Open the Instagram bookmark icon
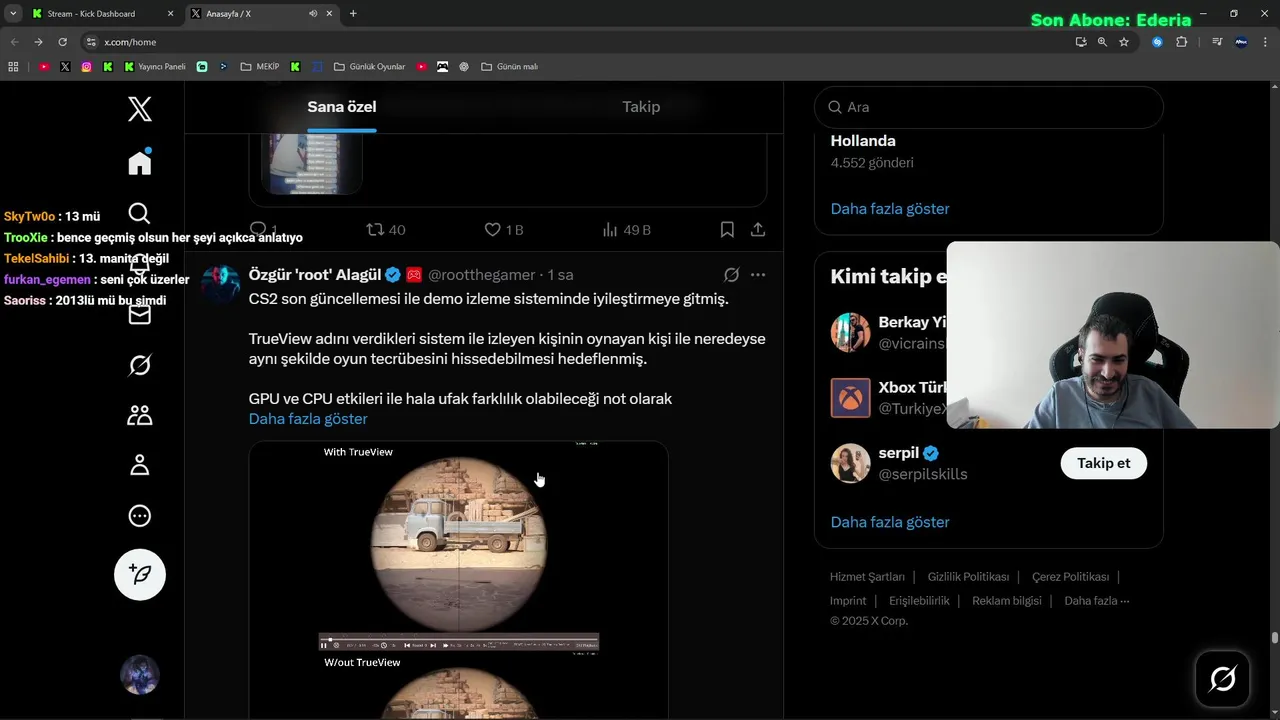 [x=86, y=67]
